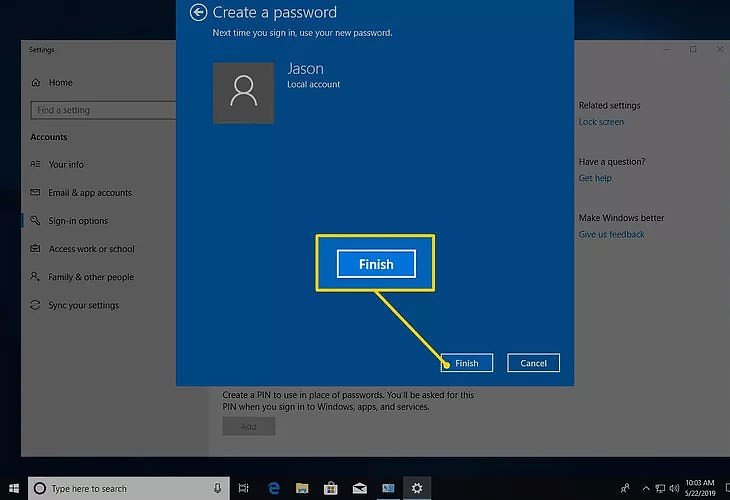730x500 pixels.
Task: Click Give us feedback link
Action: point(611,234)
